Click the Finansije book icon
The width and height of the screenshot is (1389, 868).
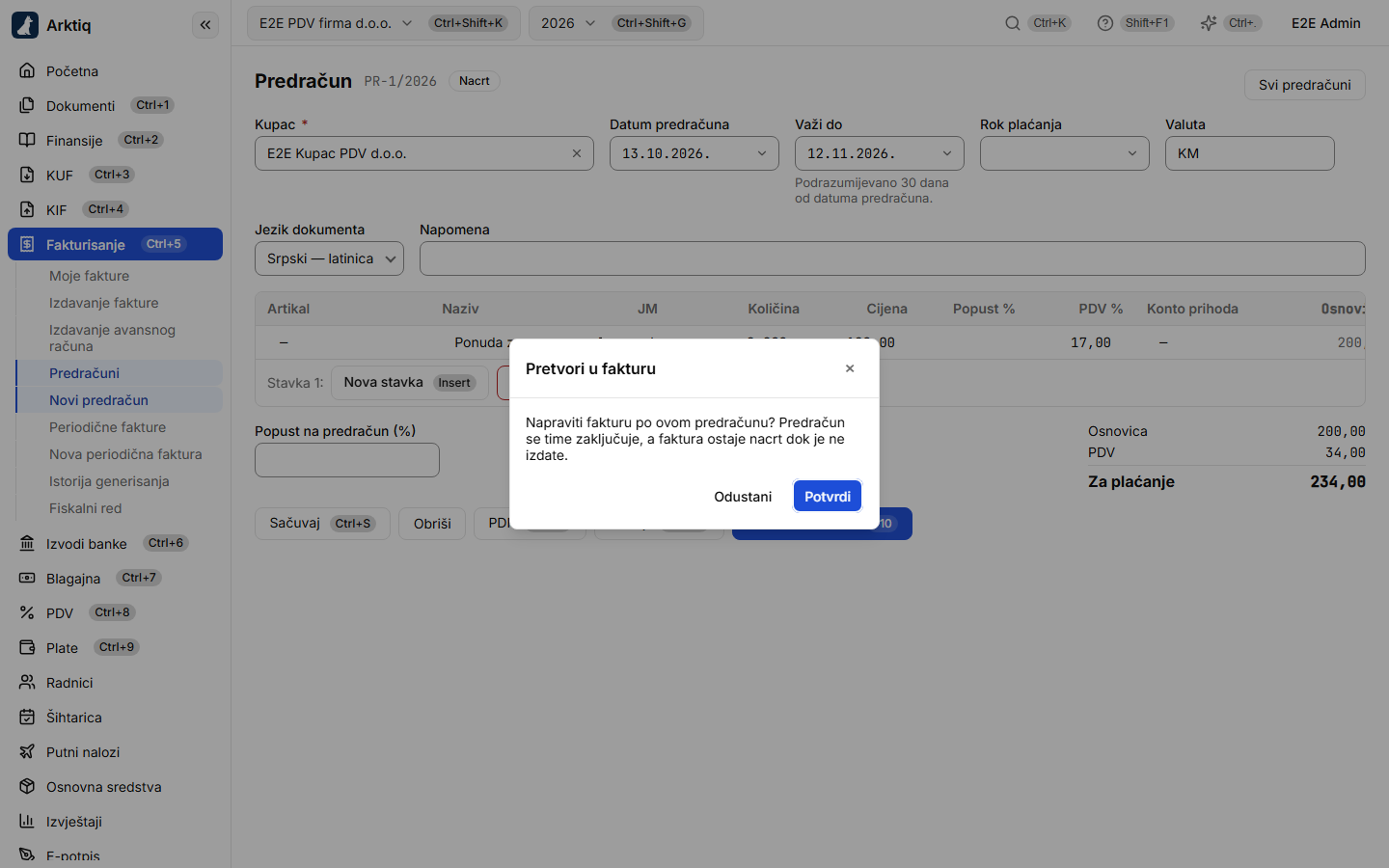[x=27, y=140]
